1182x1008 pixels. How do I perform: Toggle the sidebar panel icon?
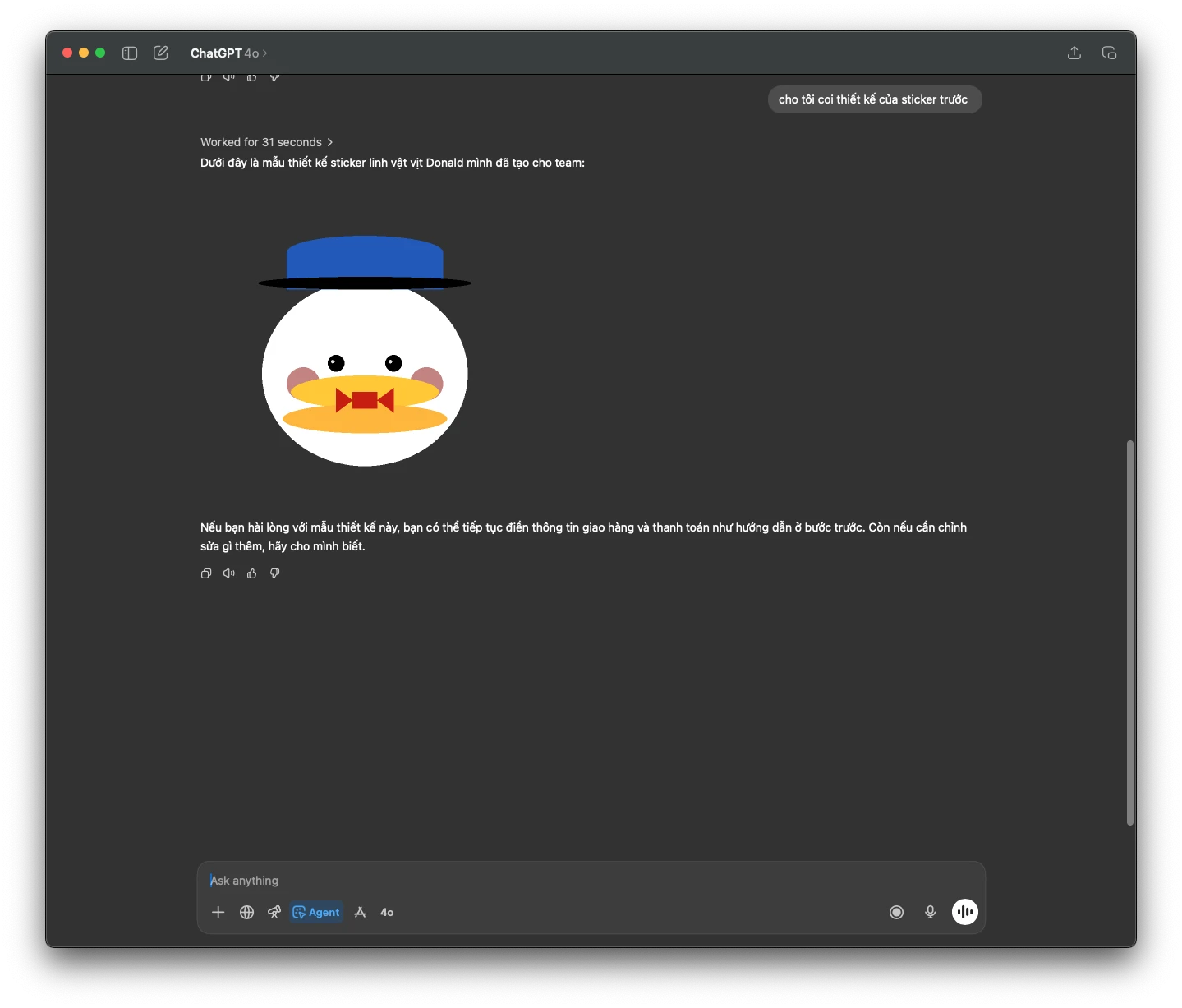130,53
